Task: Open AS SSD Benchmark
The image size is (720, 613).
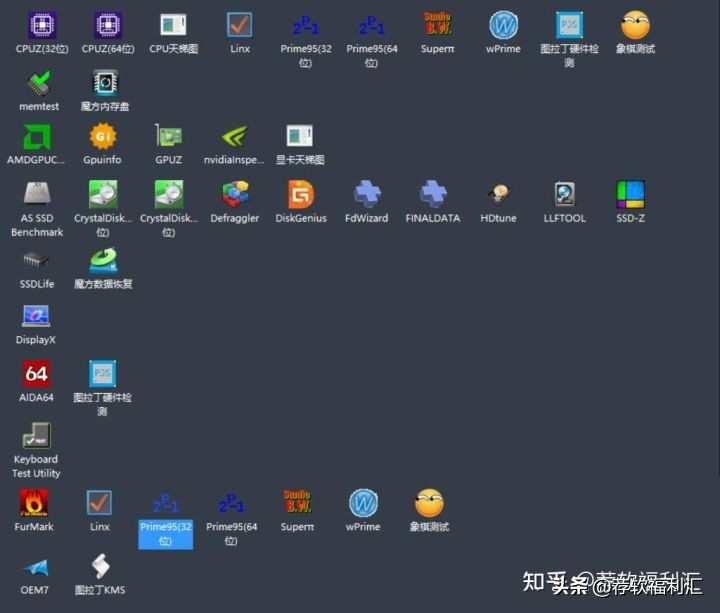Action: click(37, 194)
